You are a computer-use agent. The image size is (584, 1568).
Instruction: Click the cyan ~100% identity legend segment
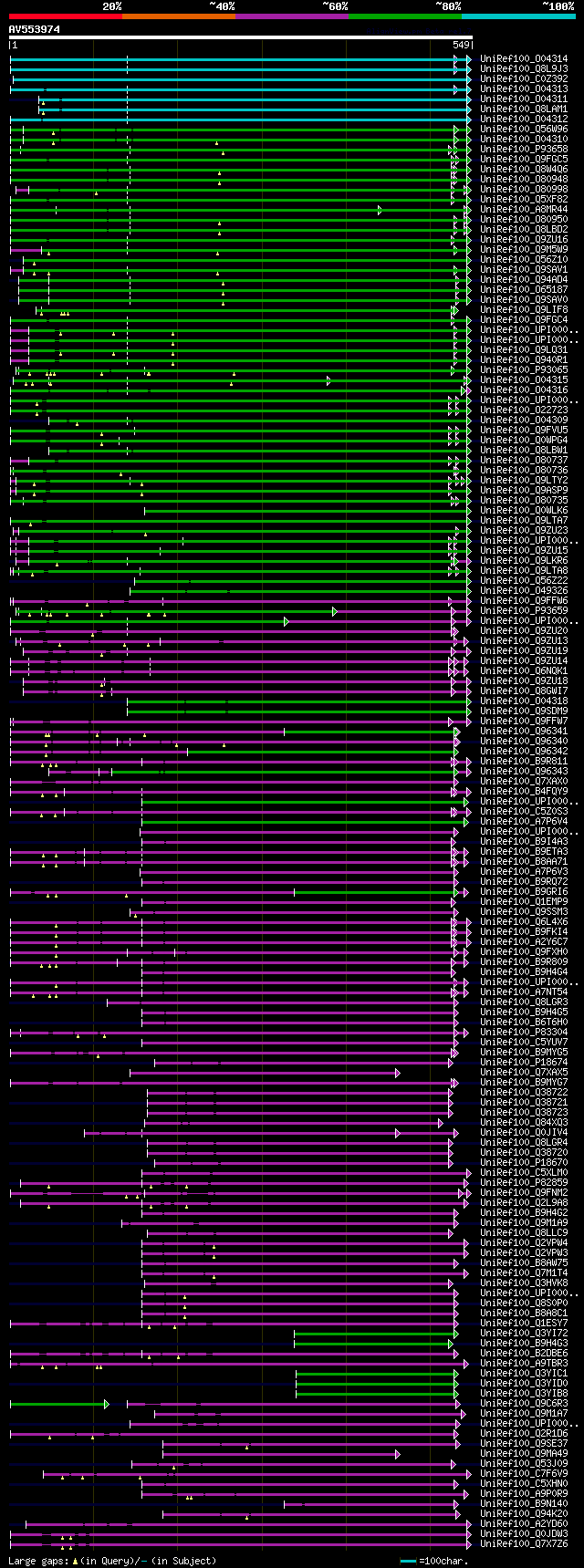pos(518,16)
